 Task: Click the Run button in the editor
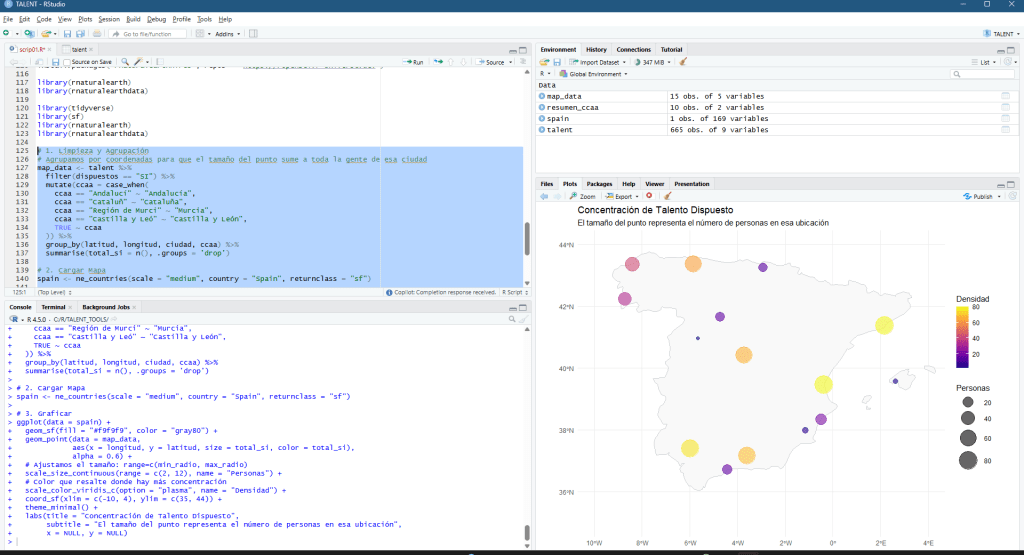[413, 62]
